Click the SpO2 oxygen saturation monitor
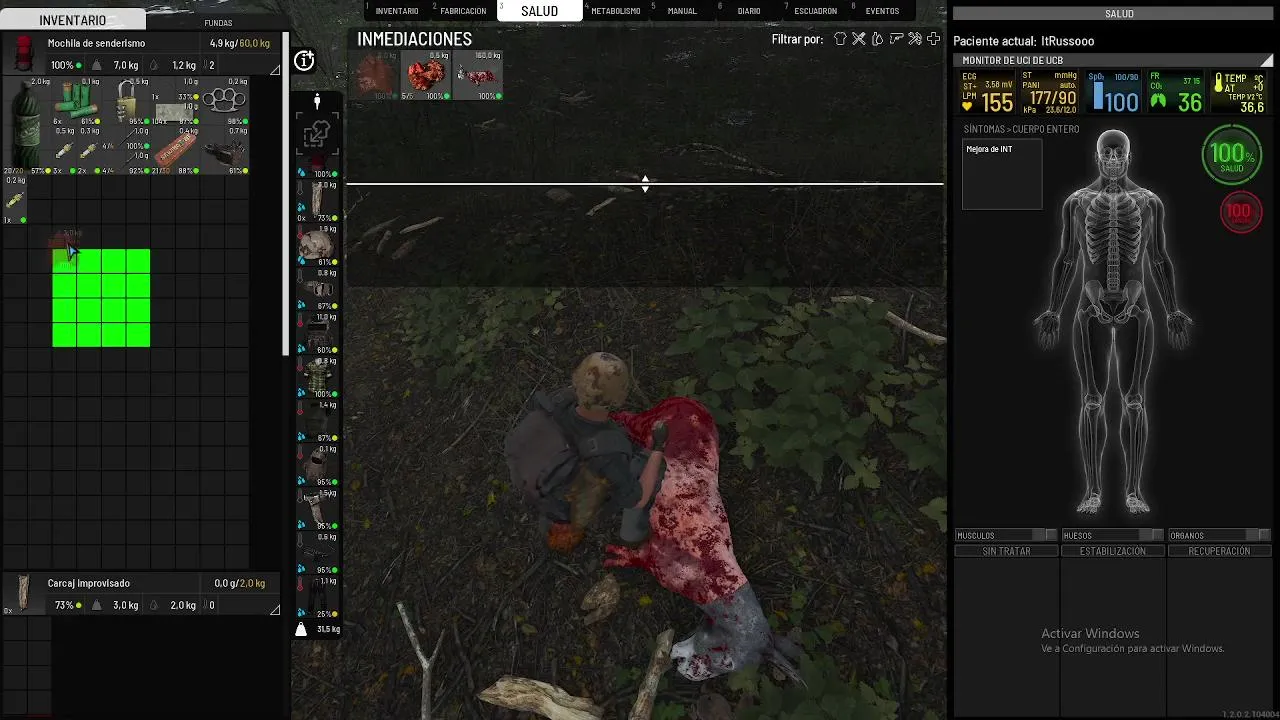The image size is (1280, 720). [x=1113, y=92]
